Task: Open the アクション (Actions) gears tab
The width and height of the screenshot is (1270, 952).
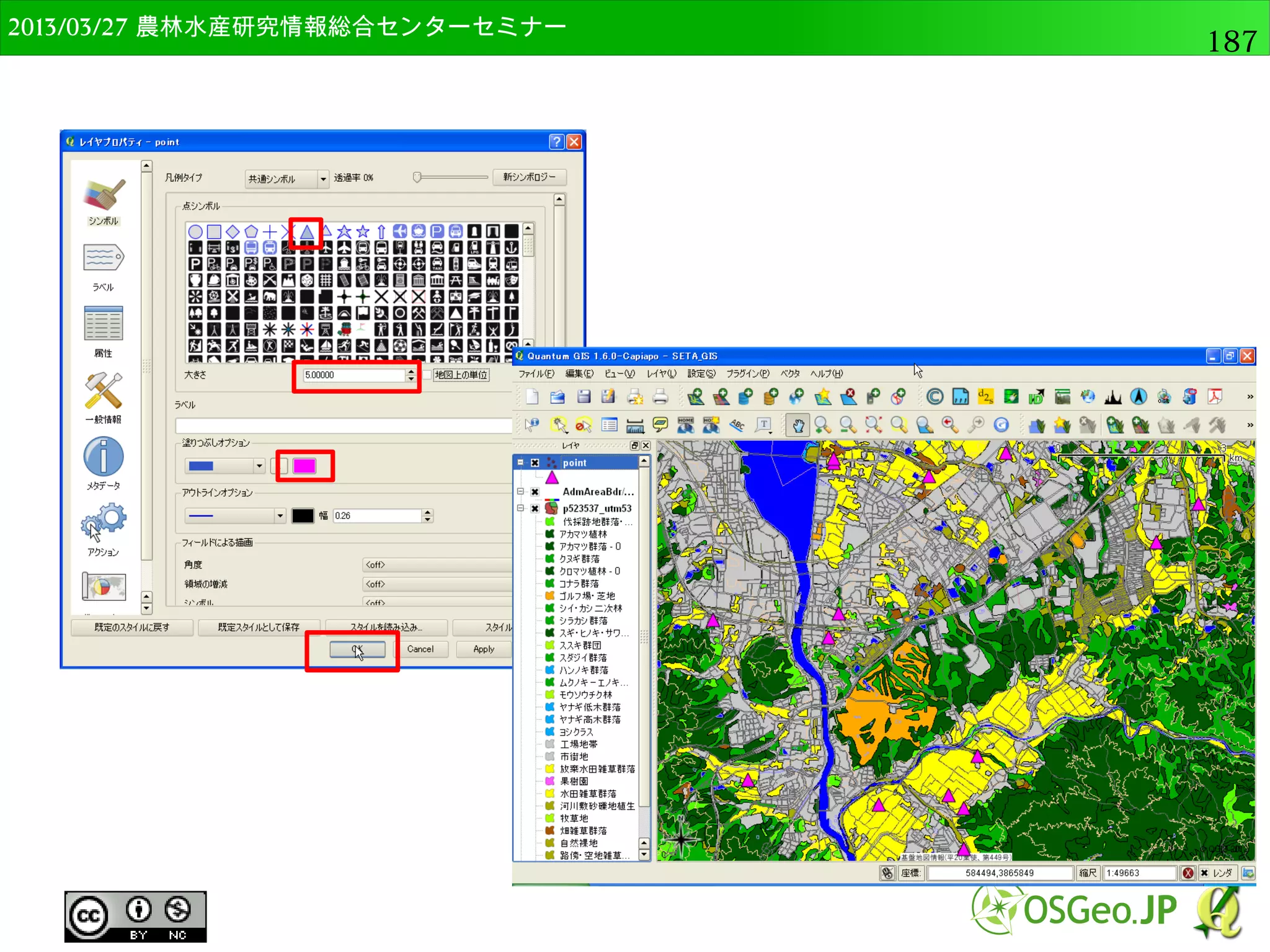Action: point(103,530)
